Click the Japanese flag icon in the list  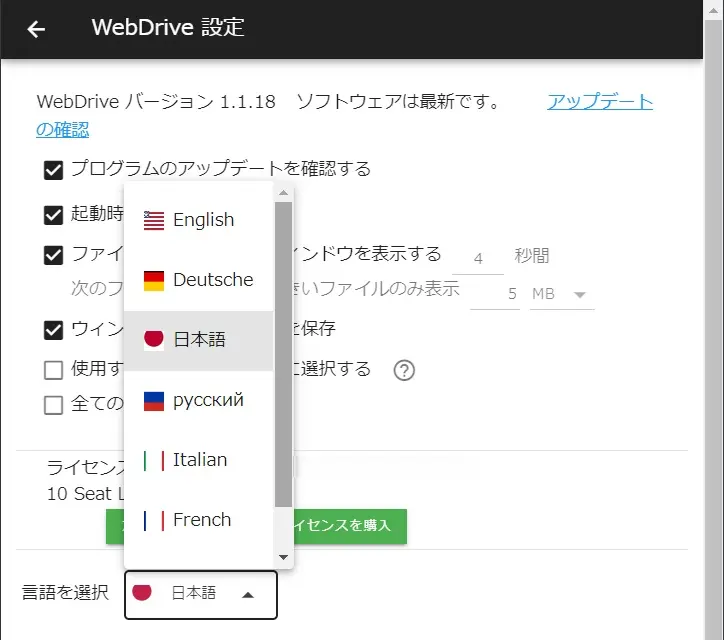154,340
